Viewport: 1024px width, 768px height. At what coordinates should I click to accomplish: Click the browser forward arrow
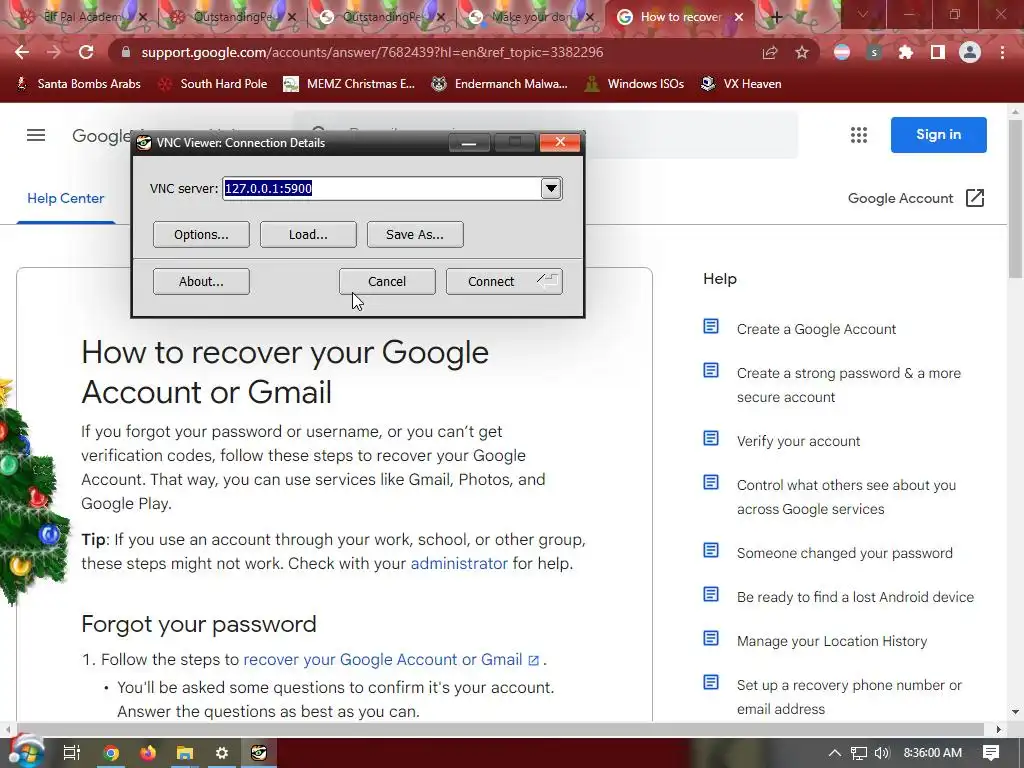(54, 52)
